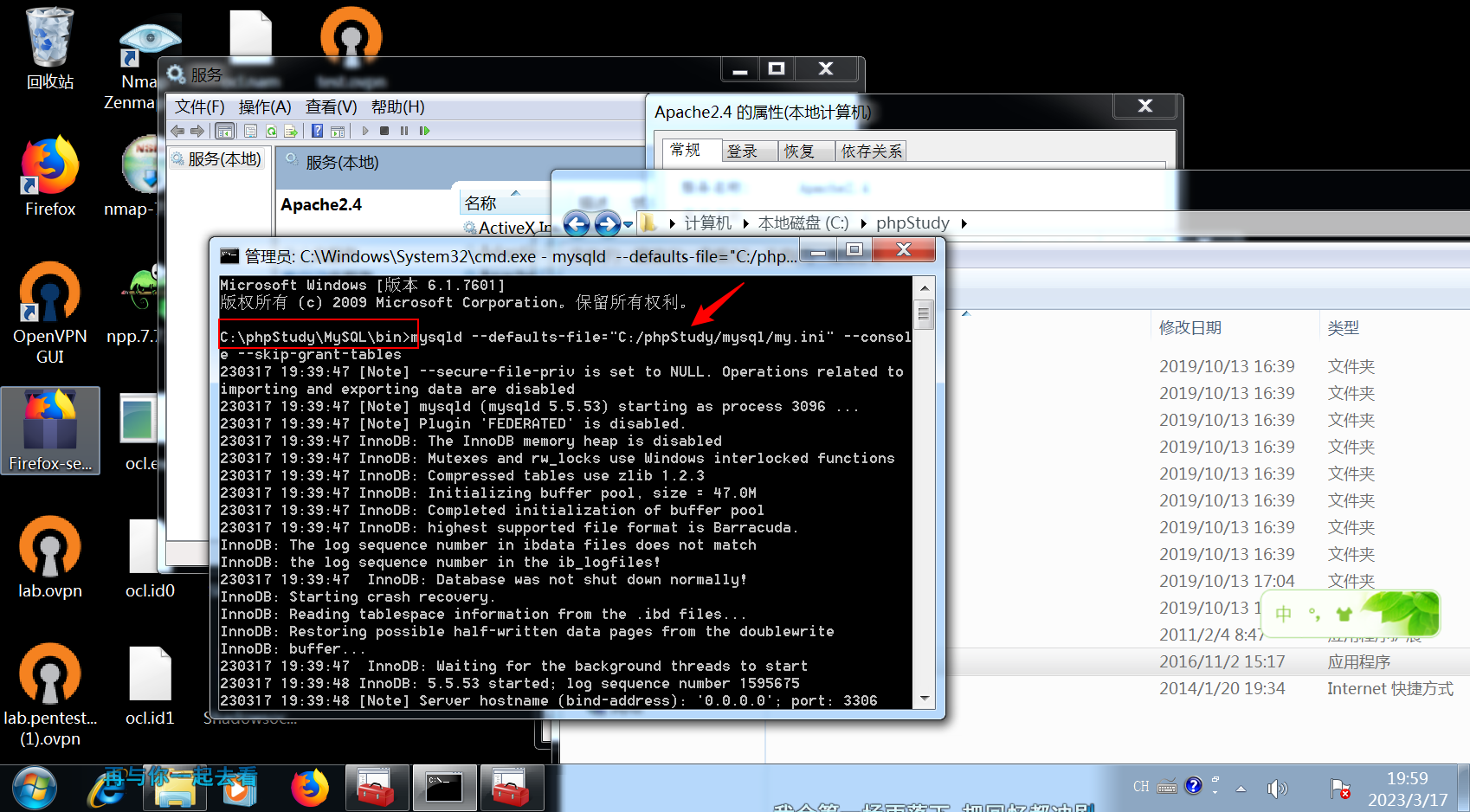The image size is (1470, 812).
Task: Click phpStudy in the Explorer address bar
Action: [x=912, y=223]
